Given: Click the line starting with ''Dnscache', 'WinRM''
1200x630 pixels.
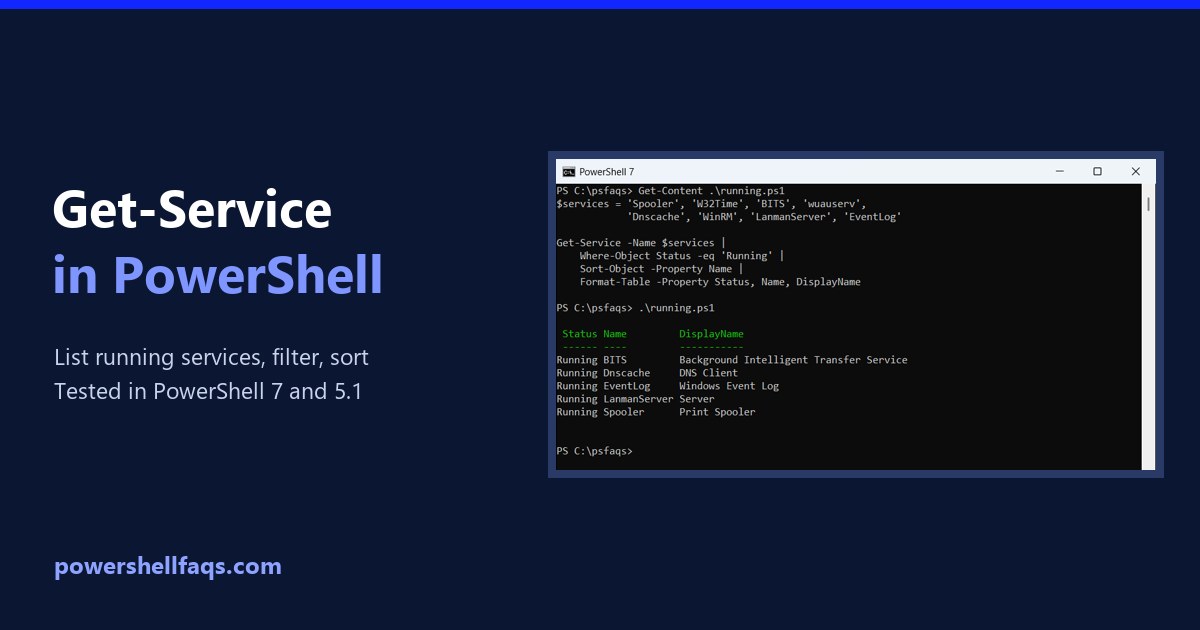Looking at the screenshot, I should pyautogui.click(x=764, y=216).
